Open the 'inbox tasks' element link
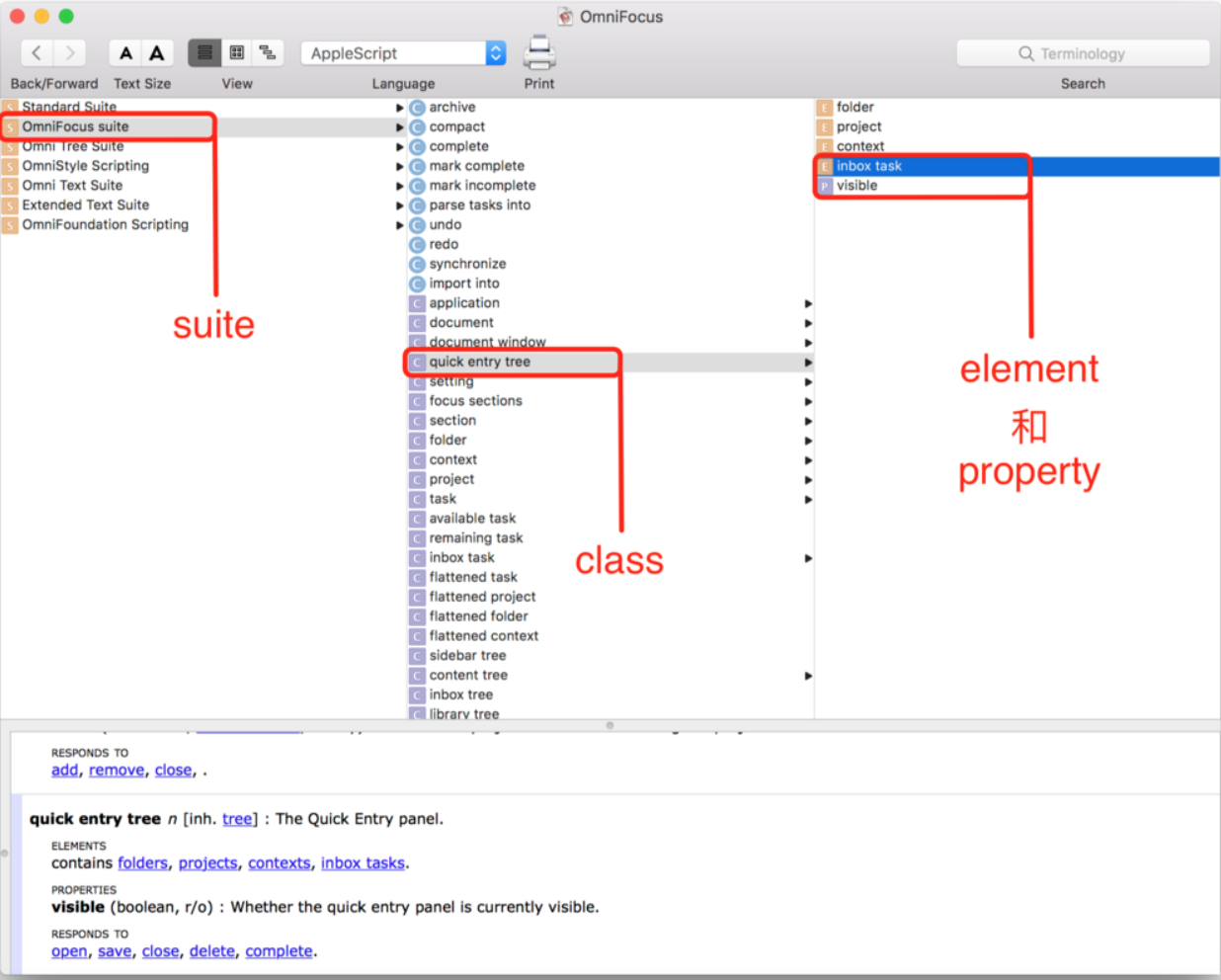This screenshot has height=980, width=1221. [x=363, y=863]
